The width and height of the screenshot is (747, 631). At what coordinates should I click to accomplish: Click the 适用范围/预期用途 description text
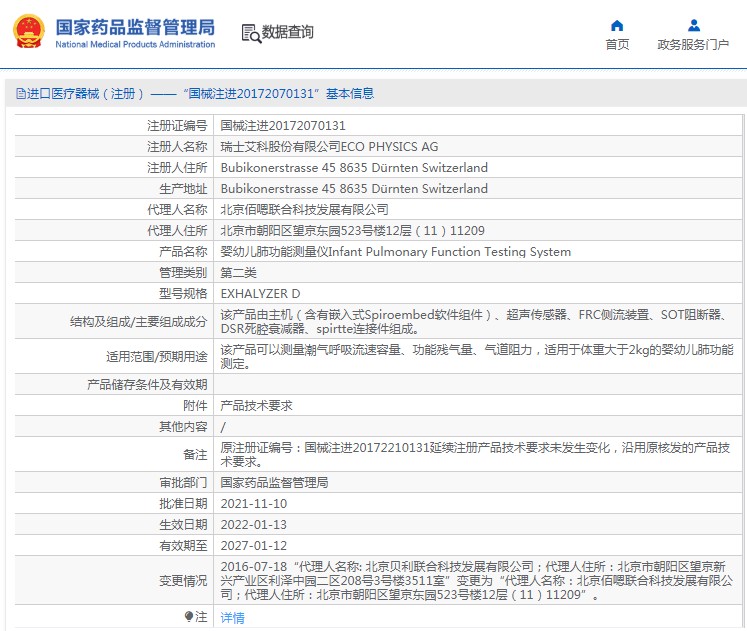tap(477, 357)
